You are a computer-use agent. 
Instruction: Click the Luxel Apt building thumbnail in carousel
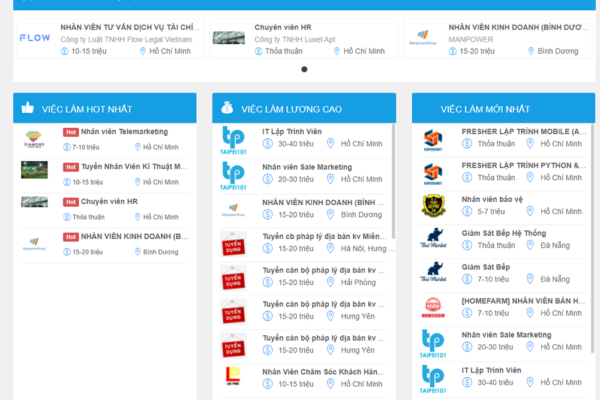pos(229,38)
